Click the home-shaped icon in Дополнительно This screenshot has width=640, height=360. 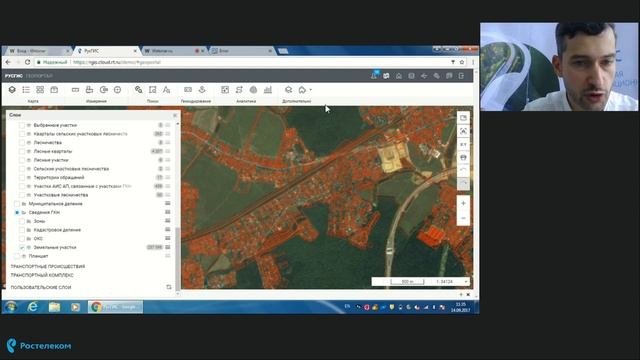[x=302, y=90]
